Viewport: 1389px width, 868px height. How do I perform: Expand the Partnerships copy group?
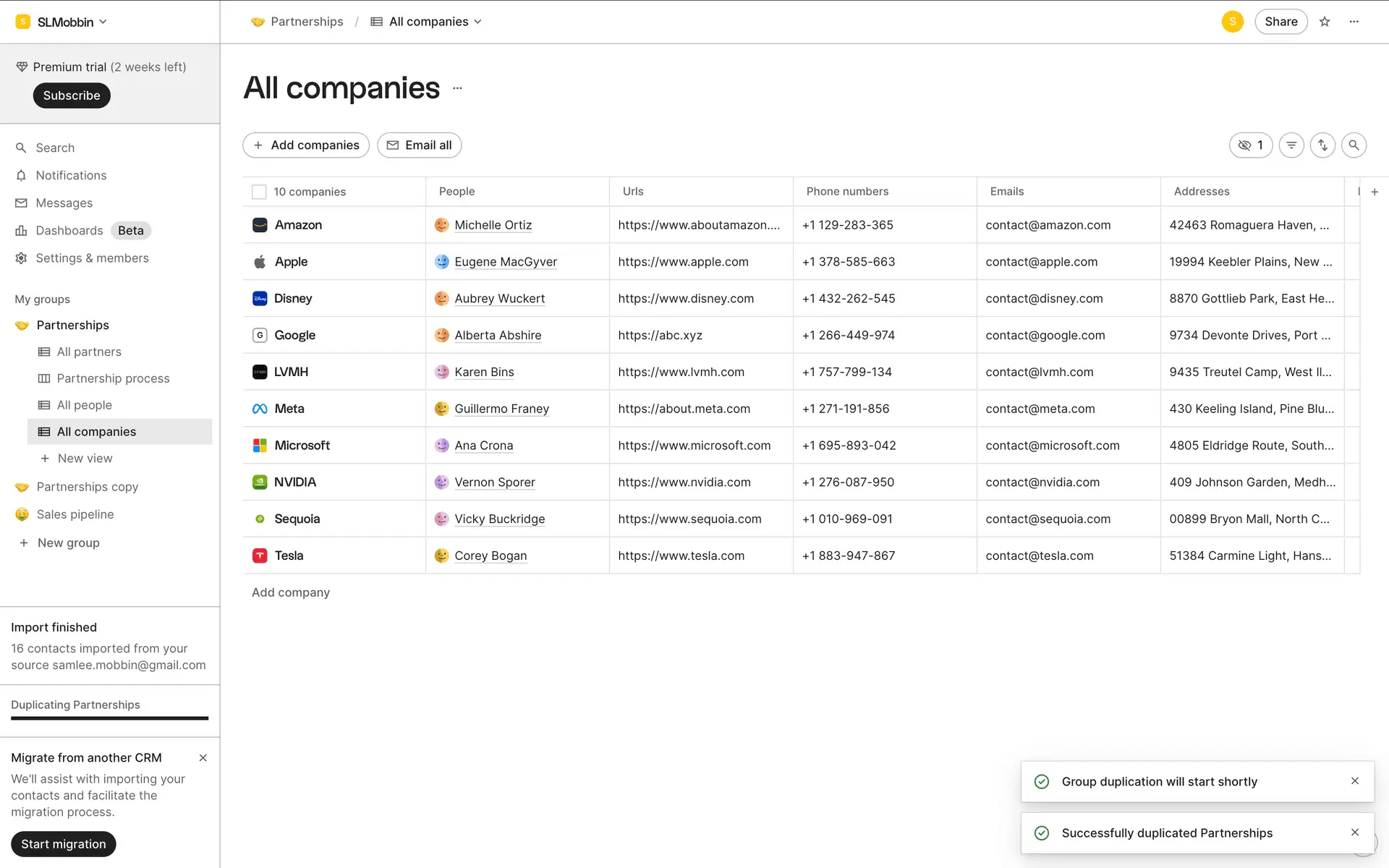click(x=87, y=487)
